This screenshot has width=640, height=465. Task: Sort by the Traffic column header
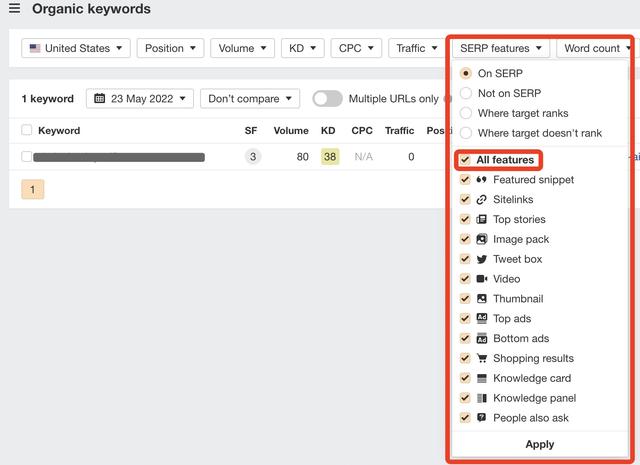click(399, 131)
